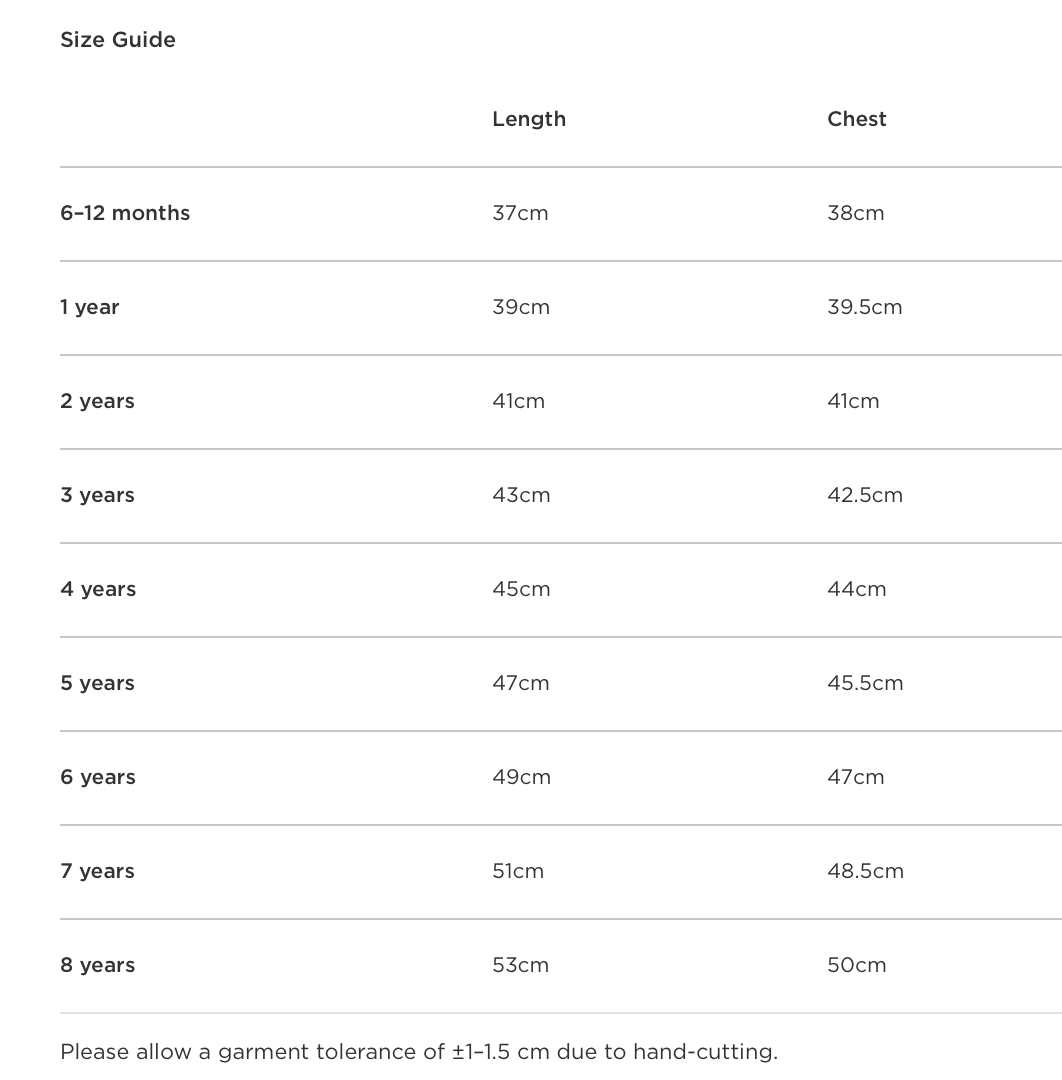Click the garment tolerance note text
This screenshot has height=1080, width=1062.
(x=419, y=1052)
